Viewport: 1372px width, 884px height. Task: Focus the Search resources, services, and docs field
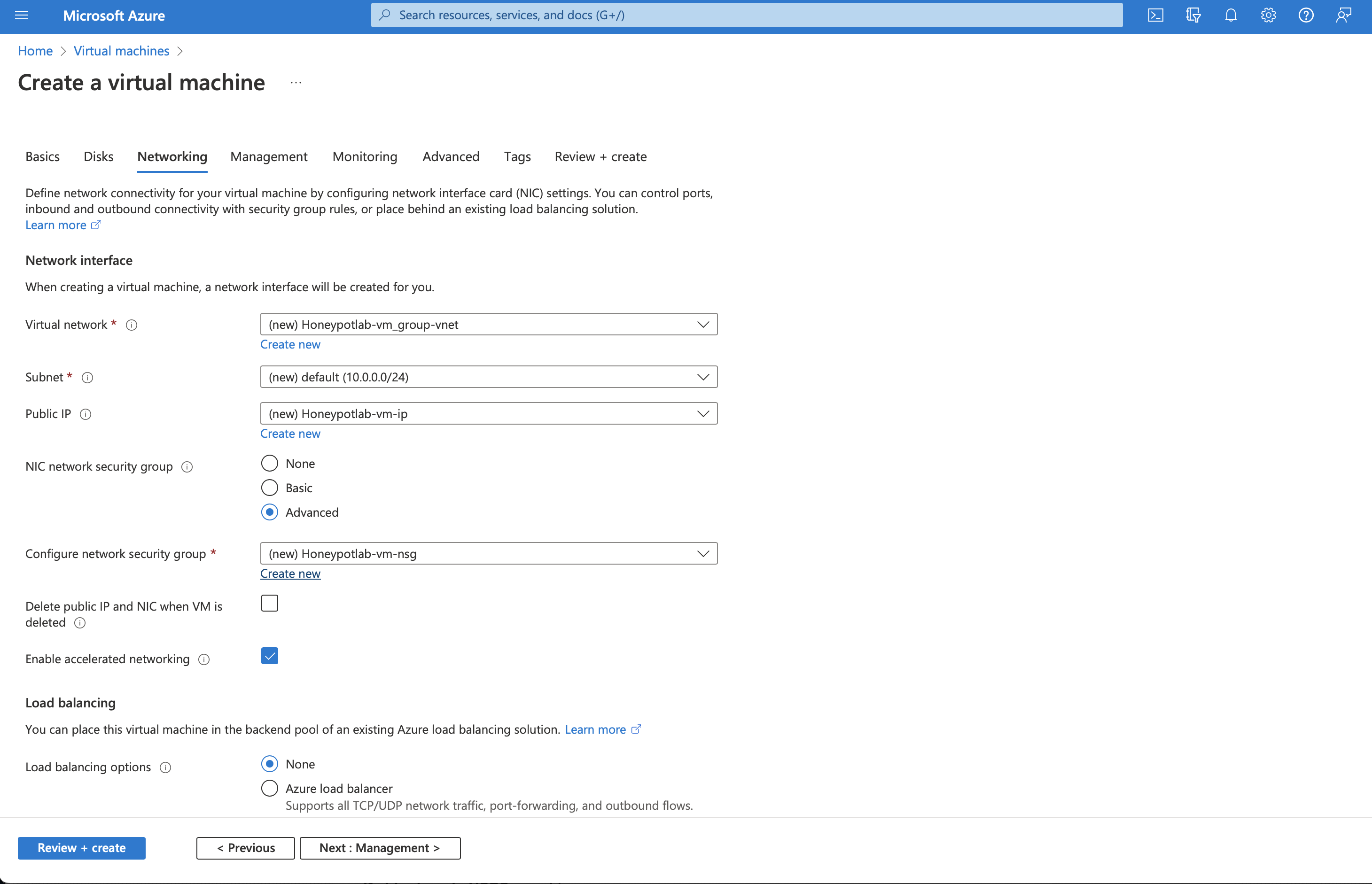click(x=747, y=15)
